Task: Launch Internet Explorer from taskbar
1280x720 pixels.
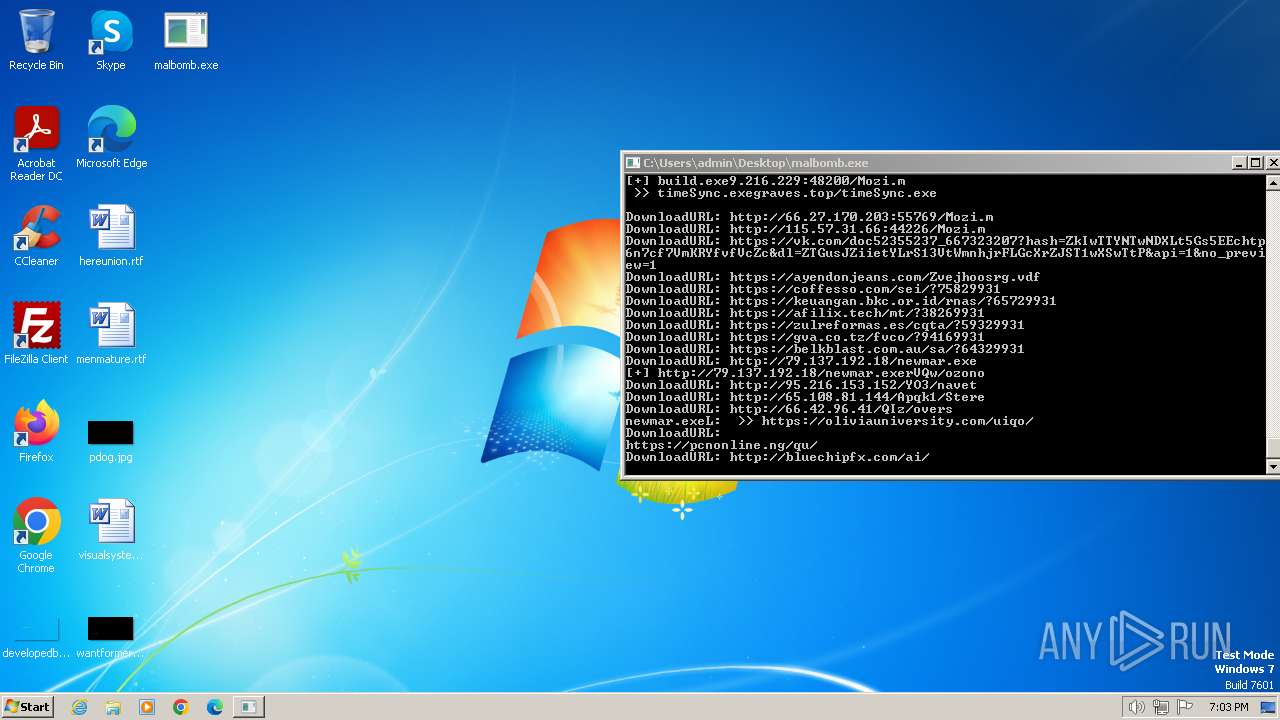Action: [x=79, y=707]
